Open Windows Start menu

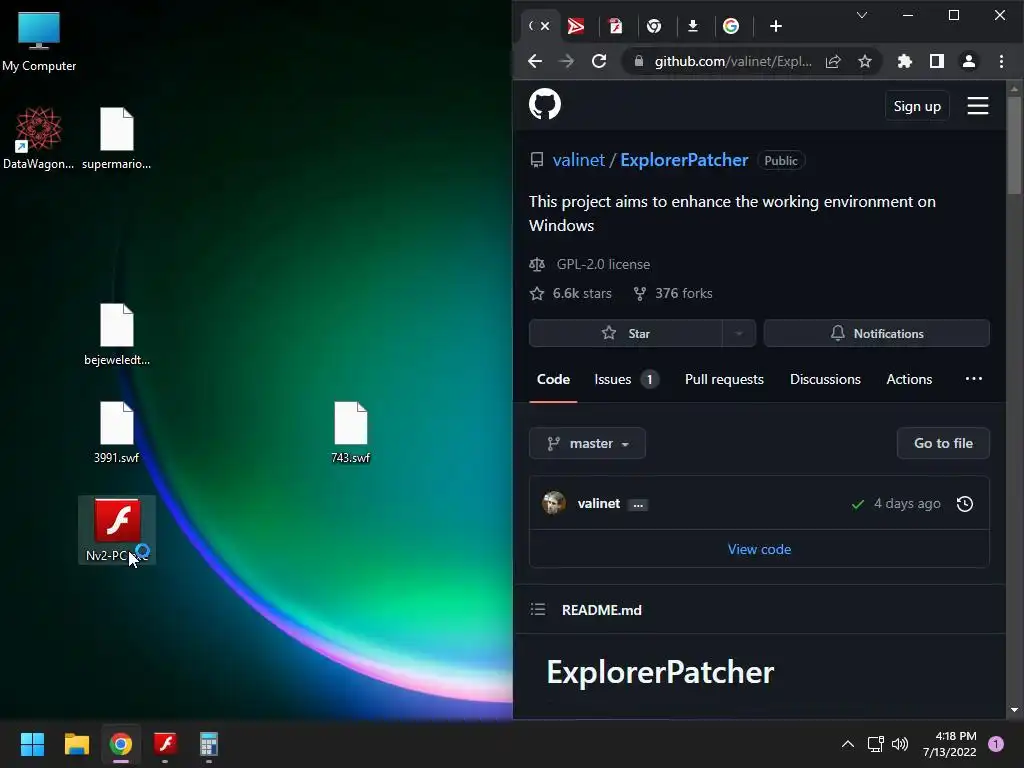pyautogui.click(x=32, y=744)
